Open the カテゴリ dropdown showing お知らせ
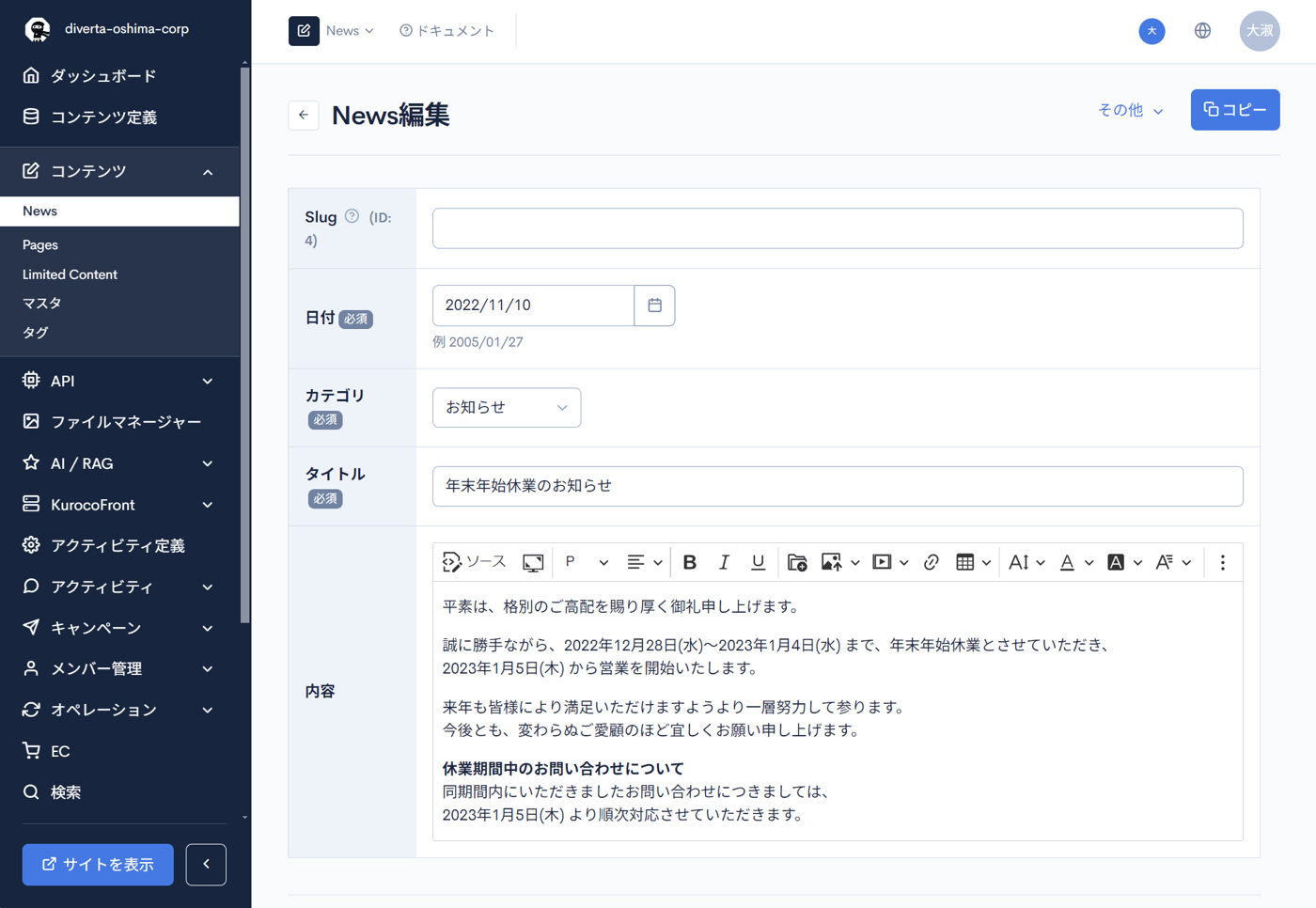 click(507, 408)
